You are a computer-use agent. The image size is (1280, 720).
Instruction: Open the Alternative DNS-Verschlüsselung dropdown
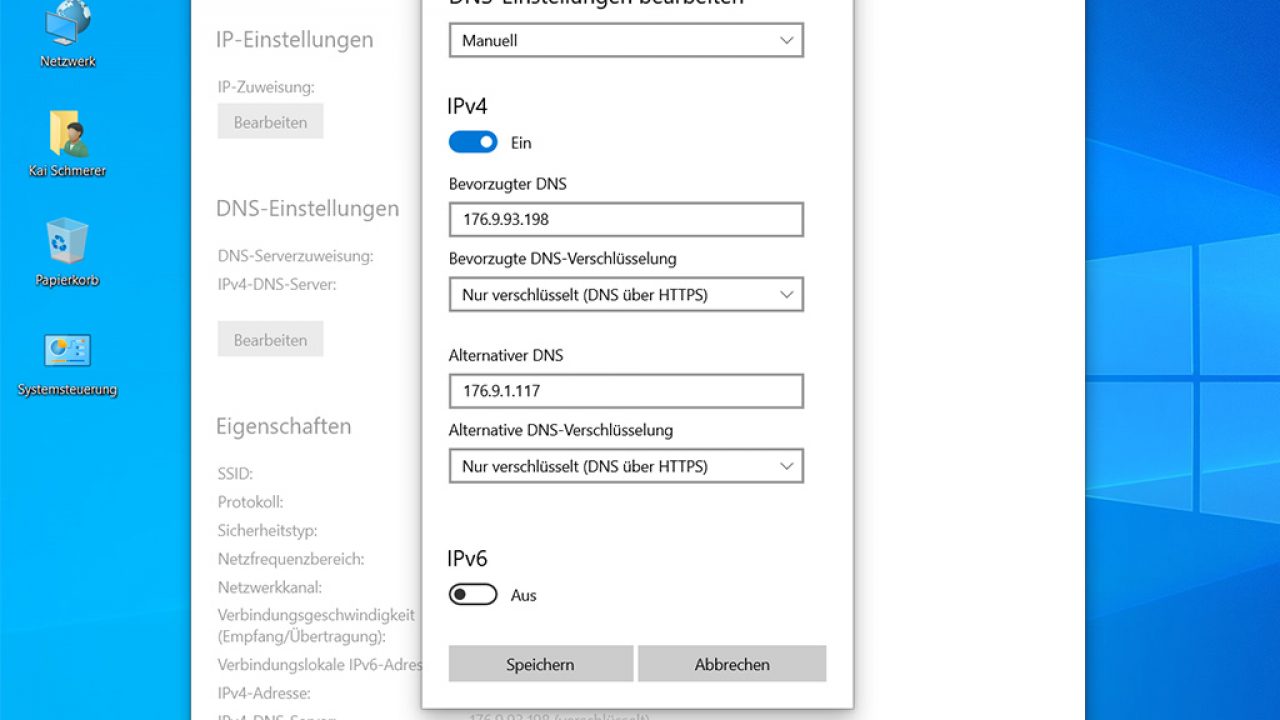pos(626,466)
